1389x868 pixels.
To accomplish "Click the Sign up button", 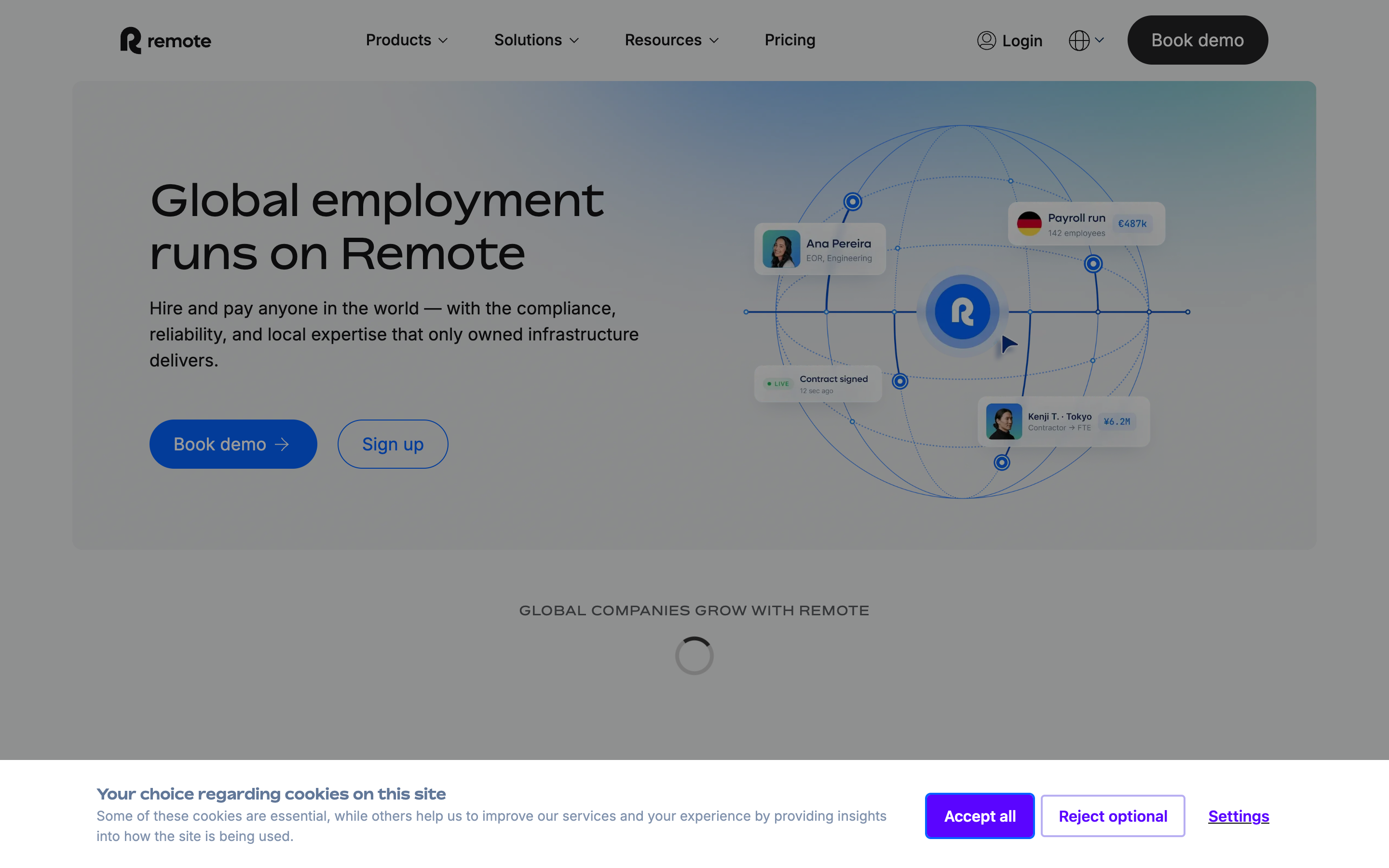I will coord(393,444).
